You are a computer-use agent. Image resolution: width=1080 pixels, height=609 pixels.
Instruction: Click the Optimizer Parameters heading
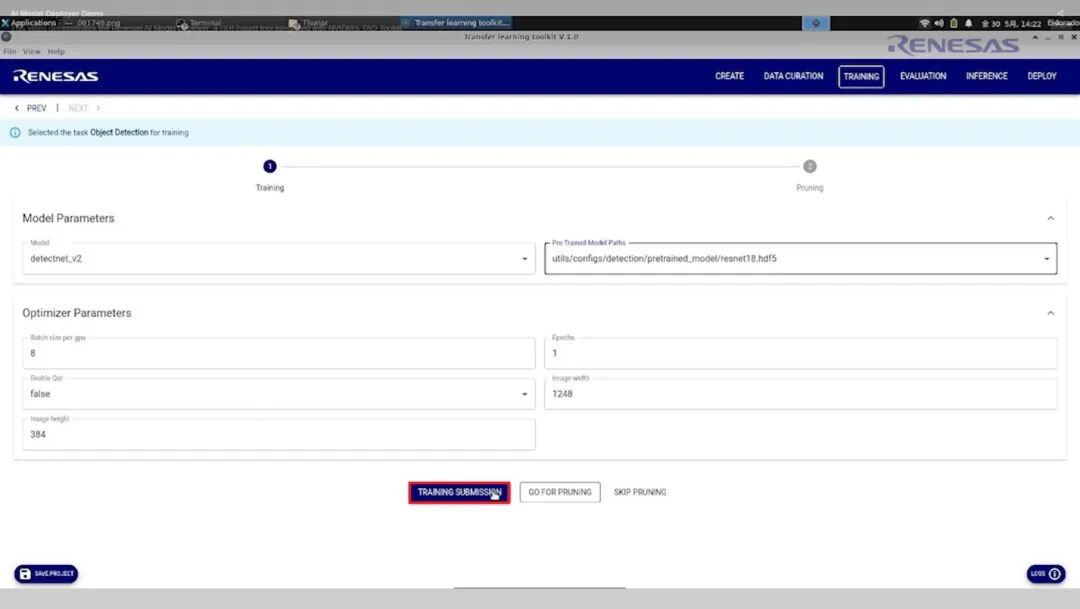76,313
